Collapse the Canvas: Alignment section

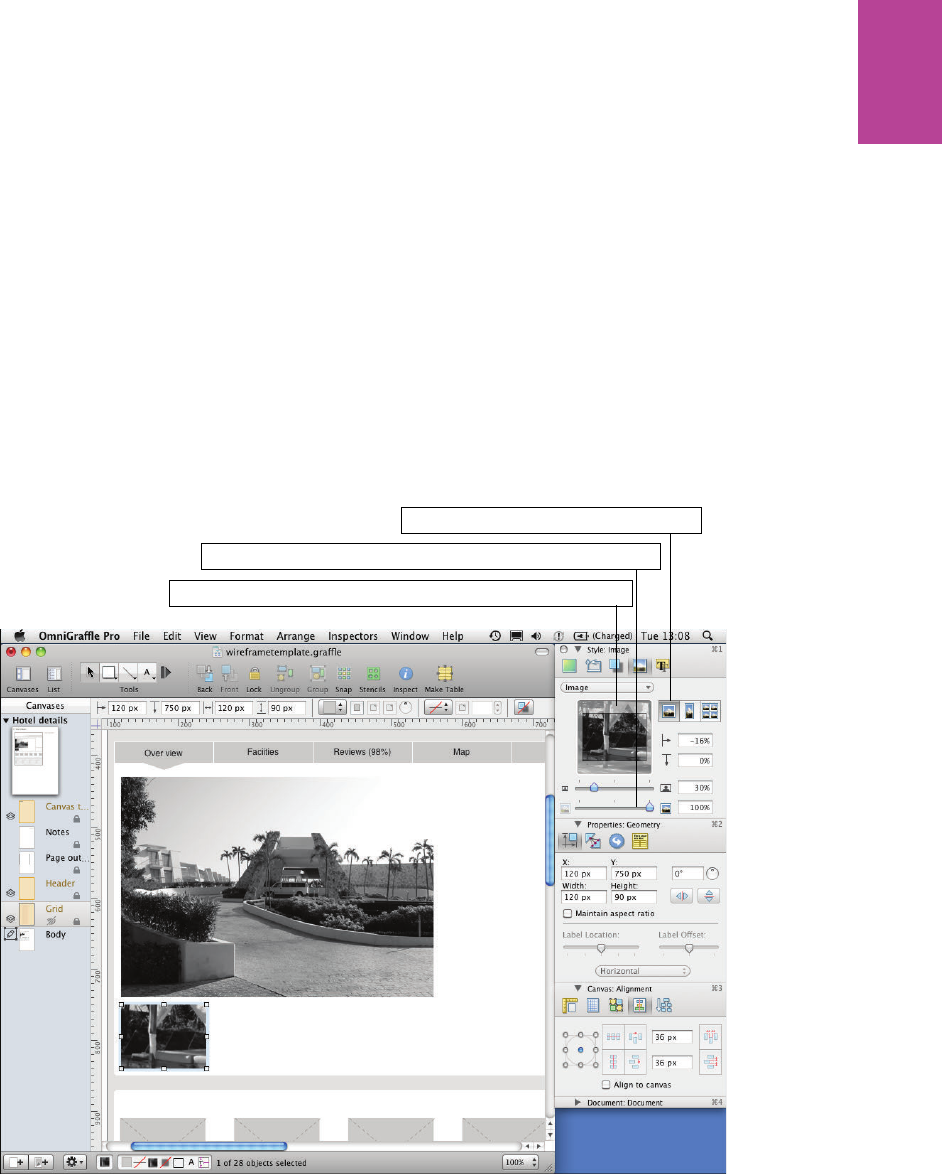click(x=577, y=988)
